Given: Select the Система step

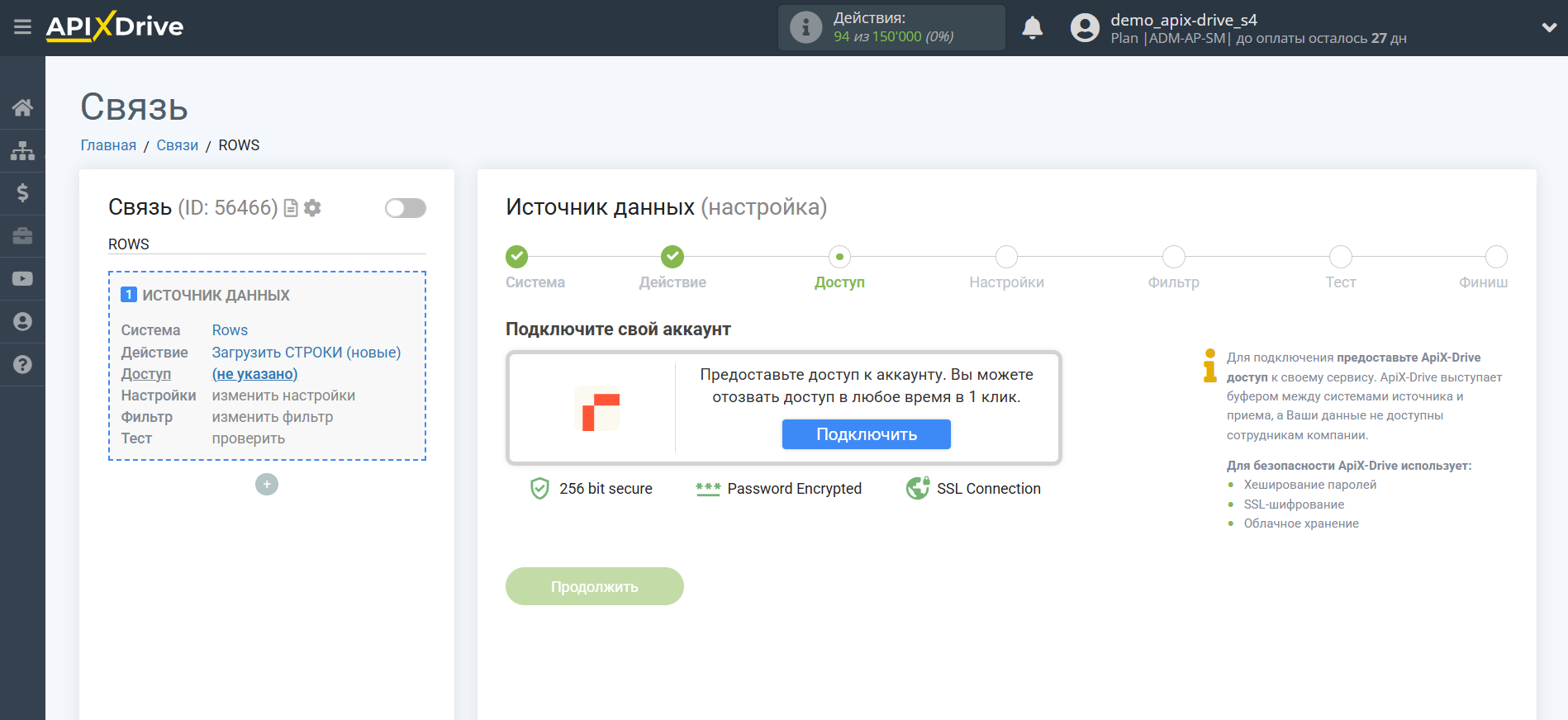Looking at the screenshot, I should click(517, 257).
